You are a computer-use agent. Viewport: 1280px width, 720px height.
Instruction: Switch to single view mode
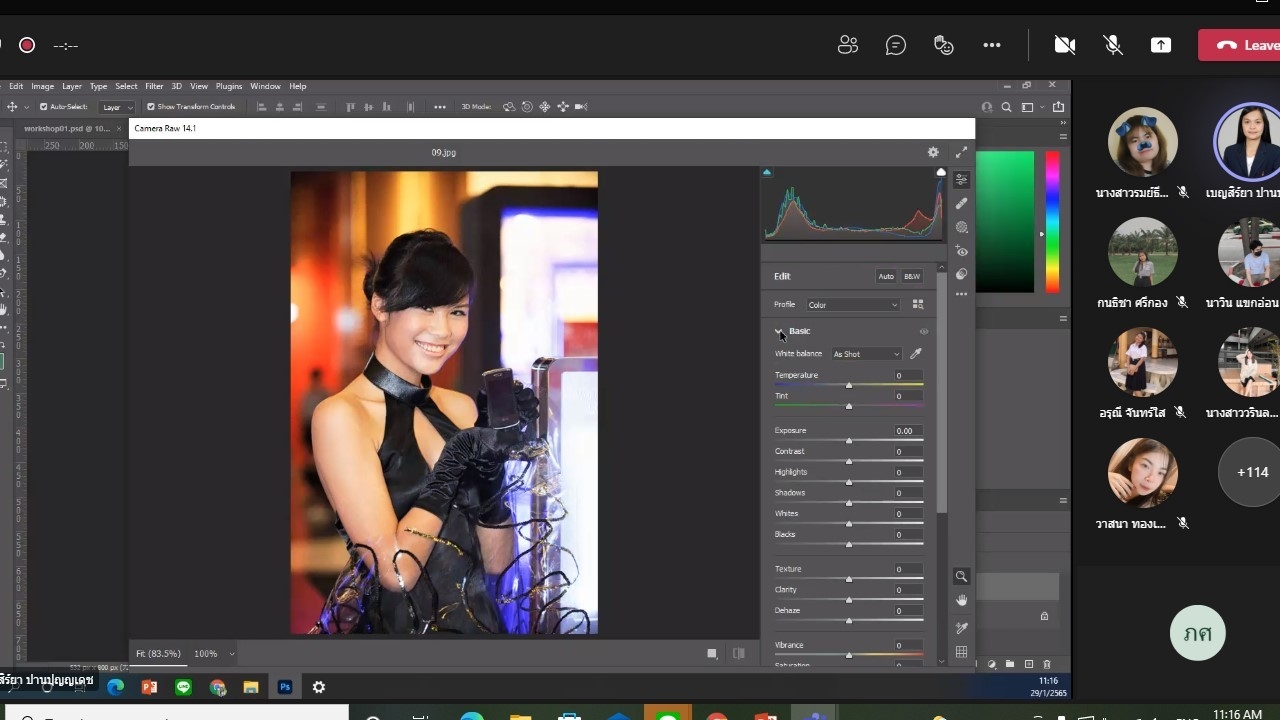pyautogui.click(x=712, y=653)
